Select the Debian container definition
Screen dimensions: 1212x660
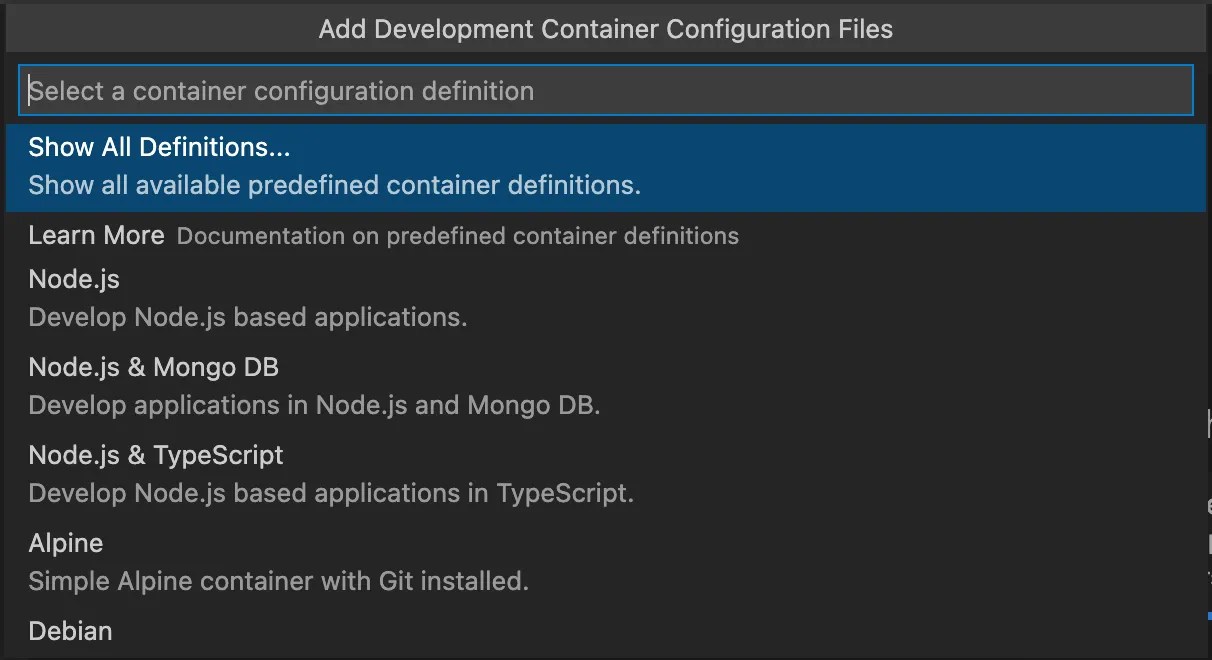[606, 633]
